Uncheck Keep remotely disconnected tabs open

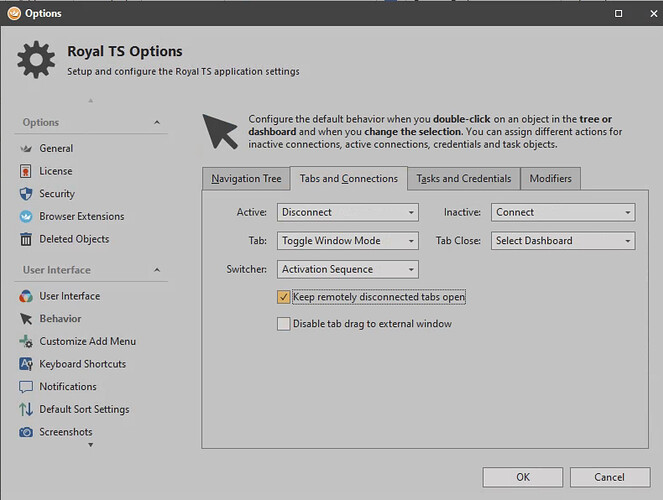(284, 297)
